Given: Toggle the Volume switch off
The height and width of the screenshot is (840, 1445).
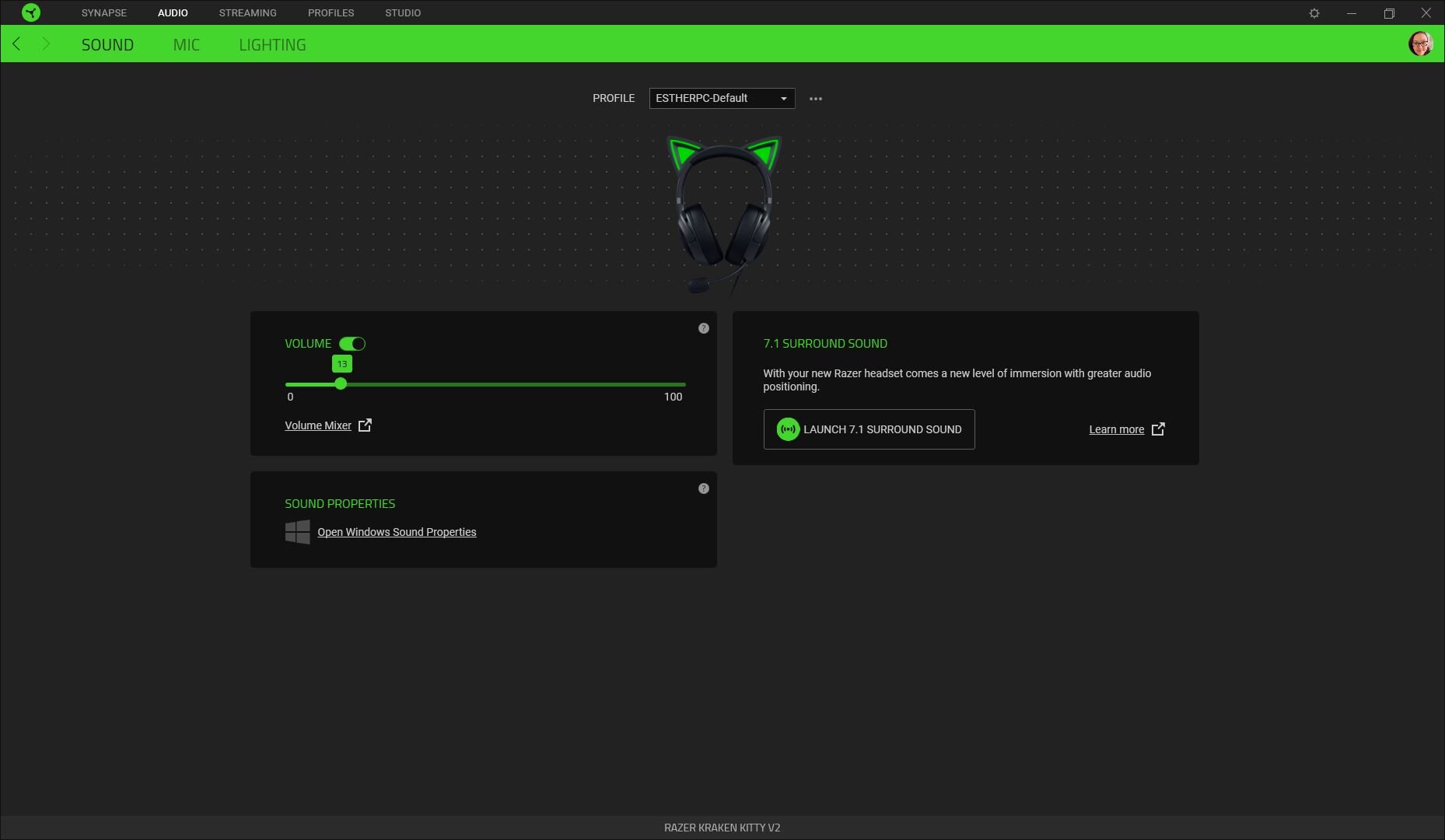Looking at the screenshot, I should (352, 344).
